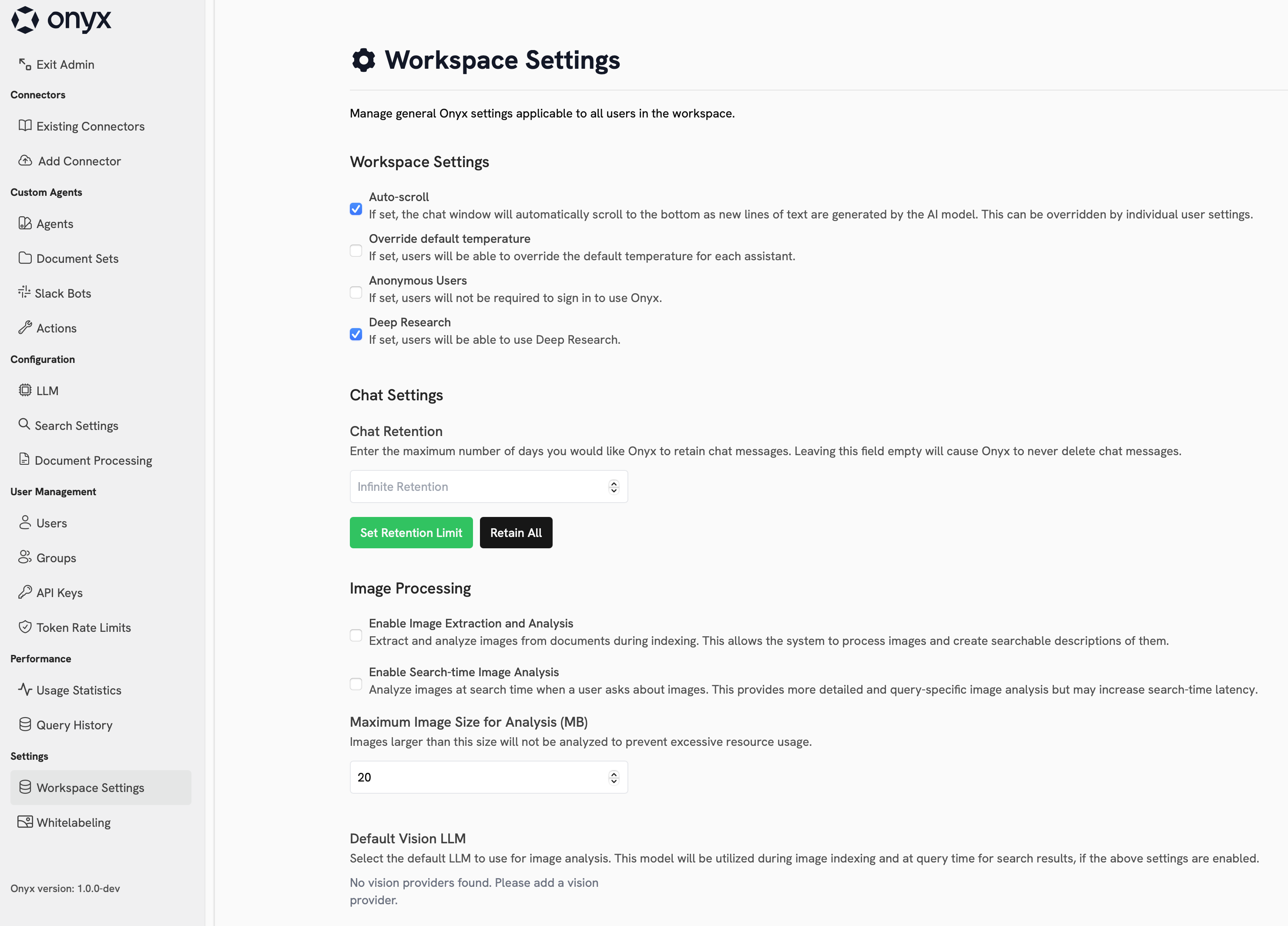The width and height of the screenshot is (1288, 926).
Task: Check Enable Image Extraction and Analysis
Action: coord(356,635)
